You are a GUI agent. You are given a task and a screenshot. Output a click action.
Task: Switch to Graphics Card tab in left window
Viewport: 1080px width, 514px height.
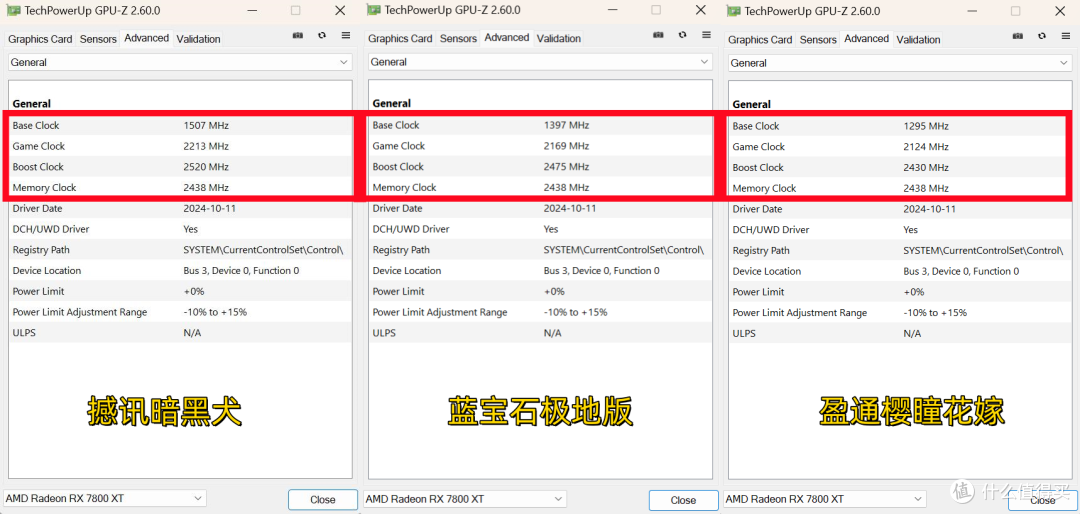coord(40,39)
